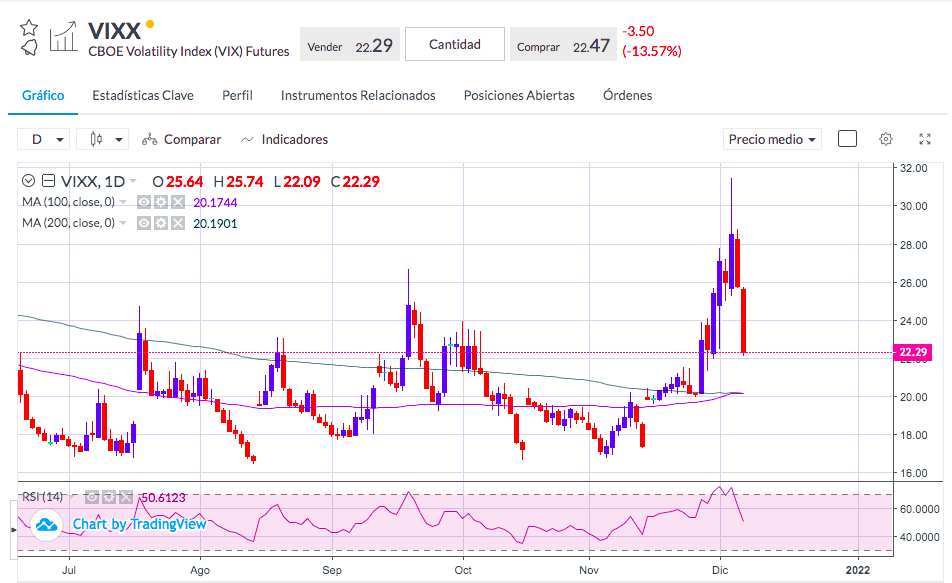952x583 pixels.
Task: Hide the MA 200 indicator via eye
Action: pos(144,223)
